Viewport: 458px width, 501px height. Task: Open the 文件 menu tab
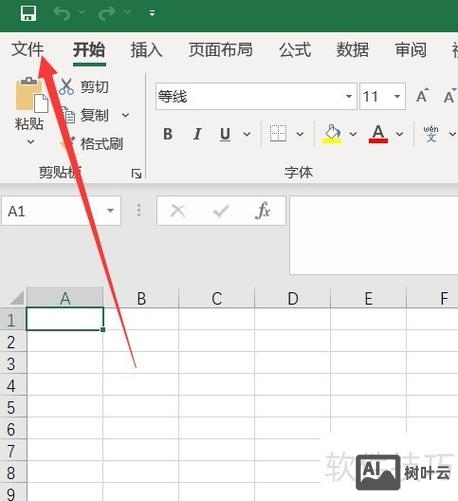pyautogui.click(x=28, y=50)
